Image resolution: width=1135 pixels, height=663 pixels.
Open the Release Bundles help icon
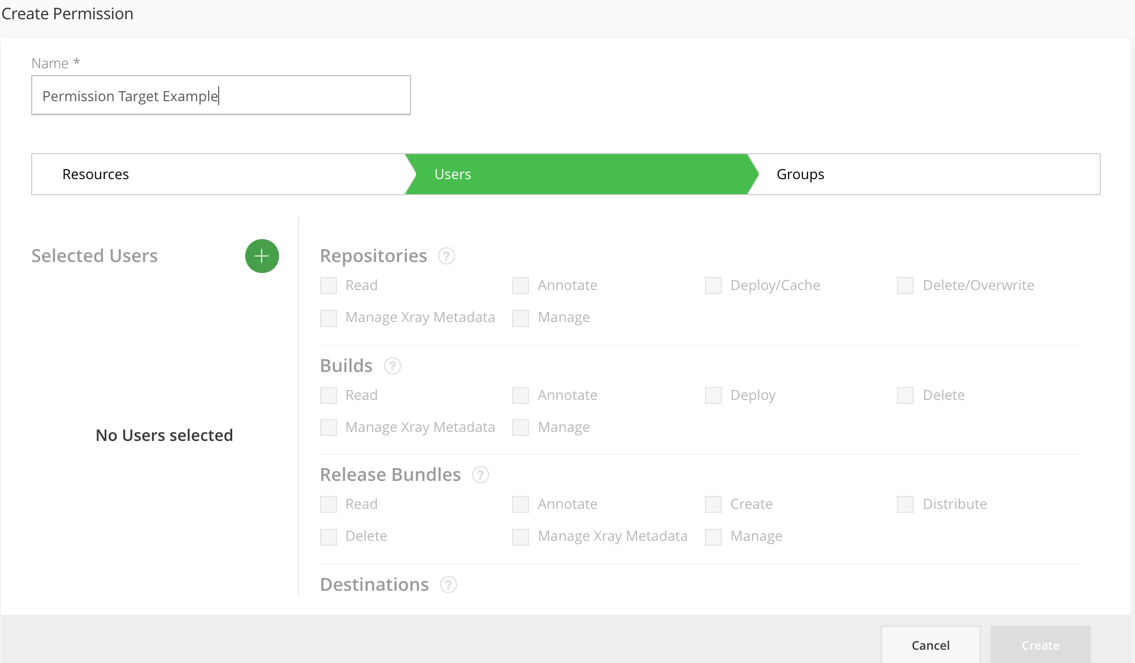(480, 475)
